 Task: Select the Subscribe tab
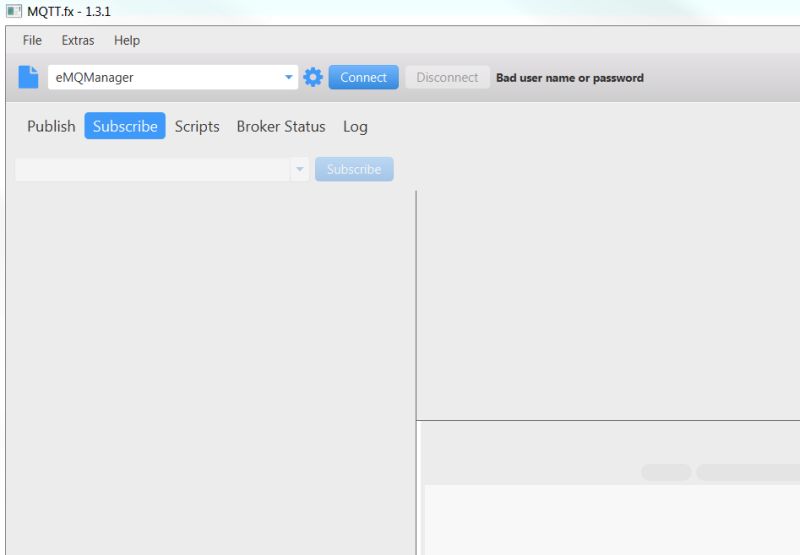tap(125, 126)
